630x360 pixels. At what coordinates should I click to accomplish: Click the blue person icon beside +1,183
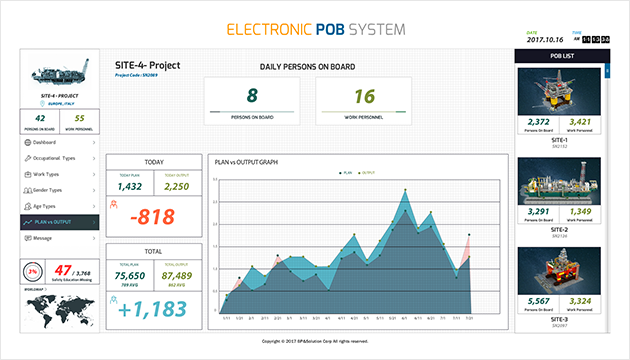pos(114,300)
